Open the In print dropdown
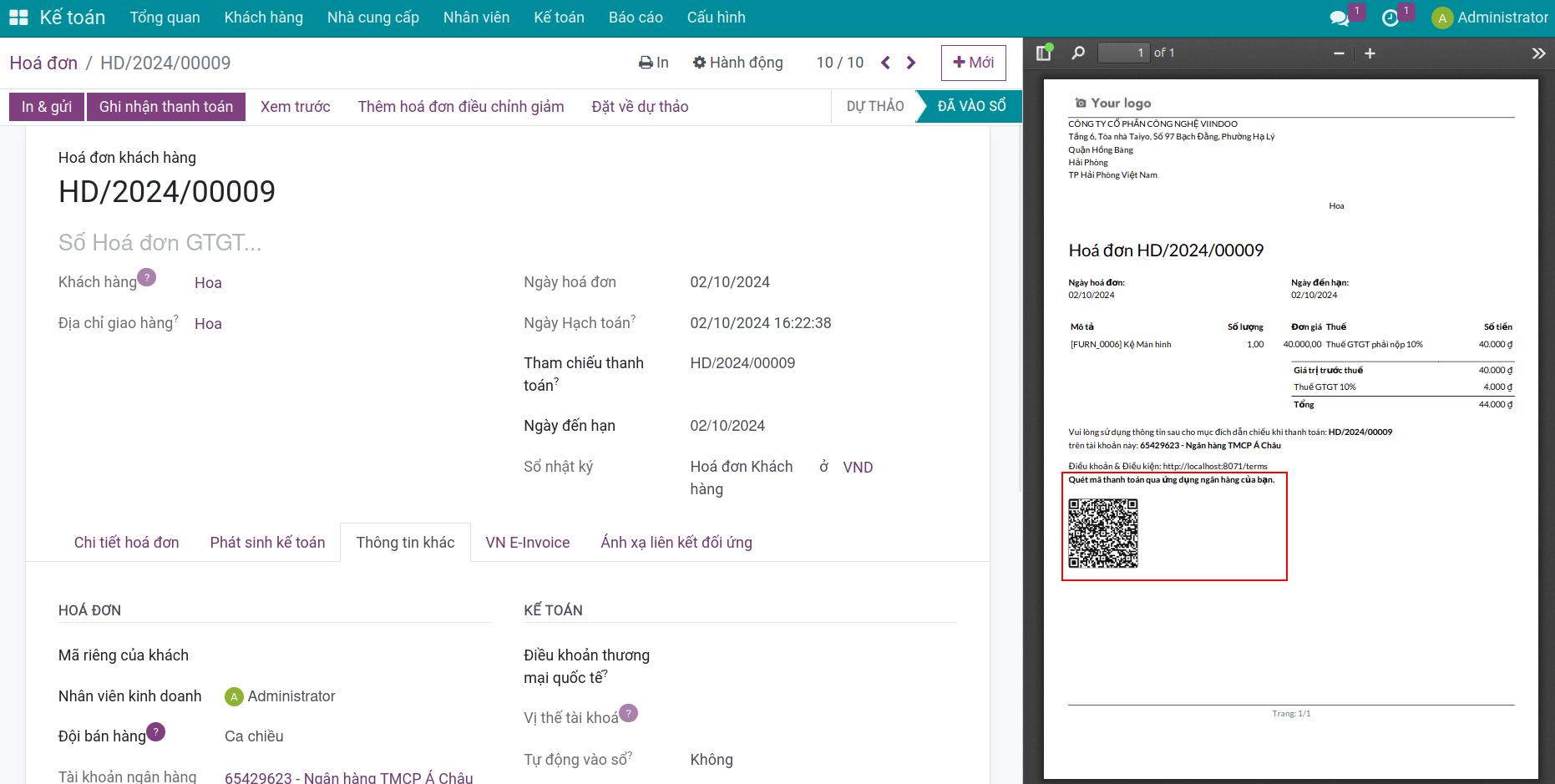This screenshot has width=1555, height=784. pyautogui.click(x=654, y=63)
